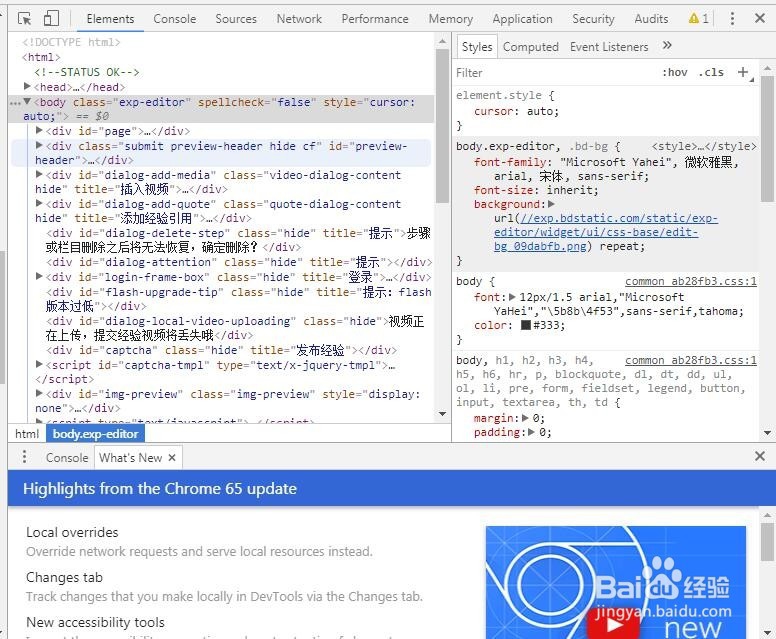Select the dialog-attention div node
This screenshot has width=776, height=639.
pyautogui.click(x=239, y=262)
